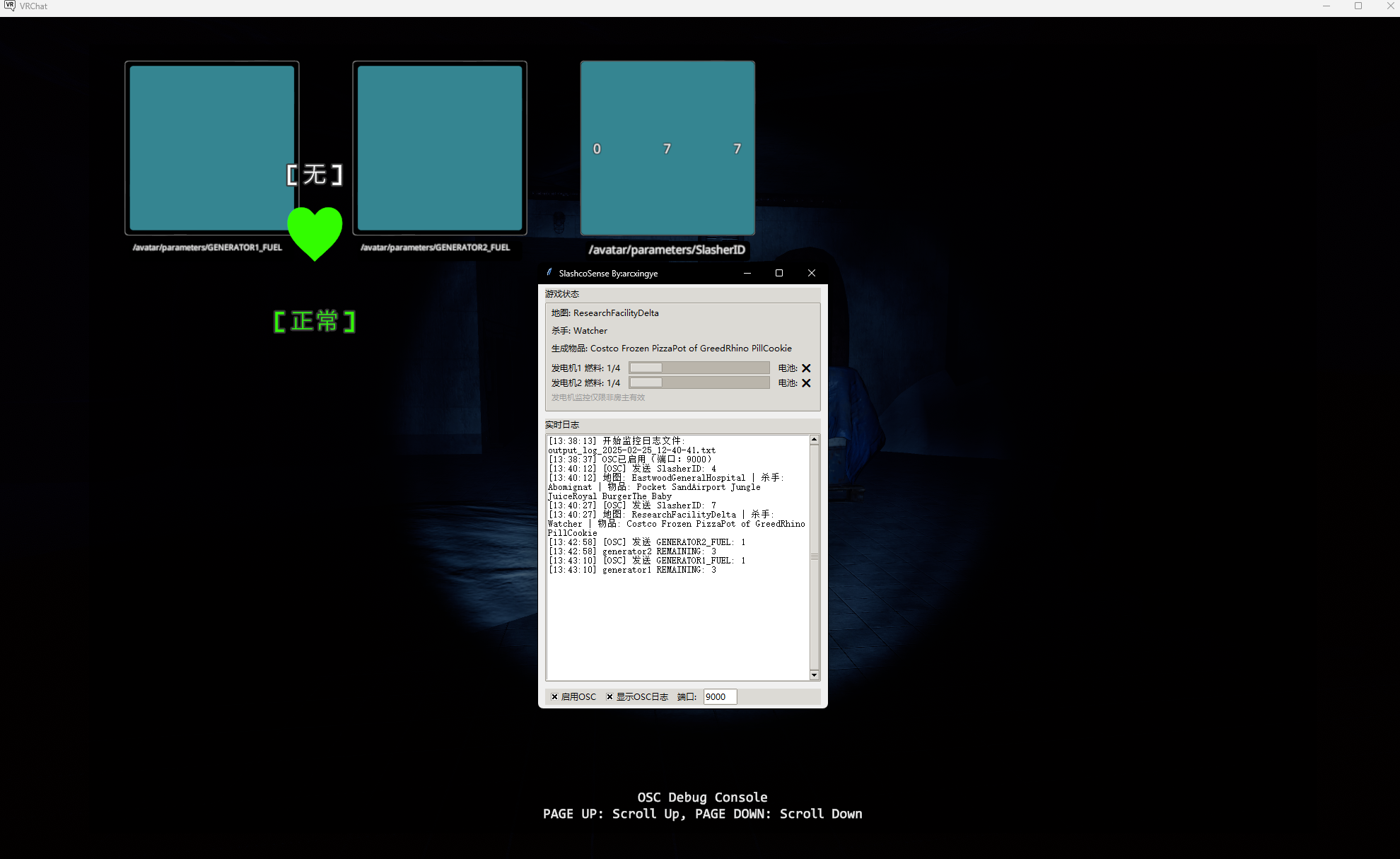The image size is (1400, 859).
Task: Click the log scrollbar down arrow
Action: tap(814, 675)
